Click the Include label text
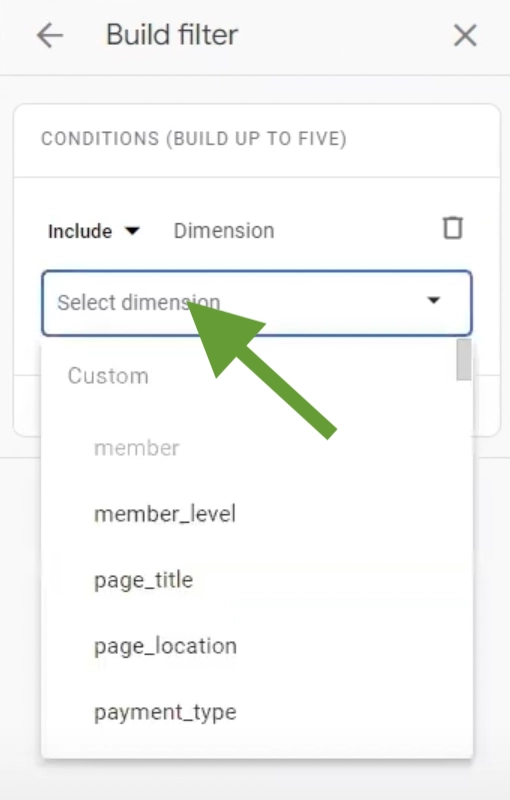510x800 pixels. 80,231
